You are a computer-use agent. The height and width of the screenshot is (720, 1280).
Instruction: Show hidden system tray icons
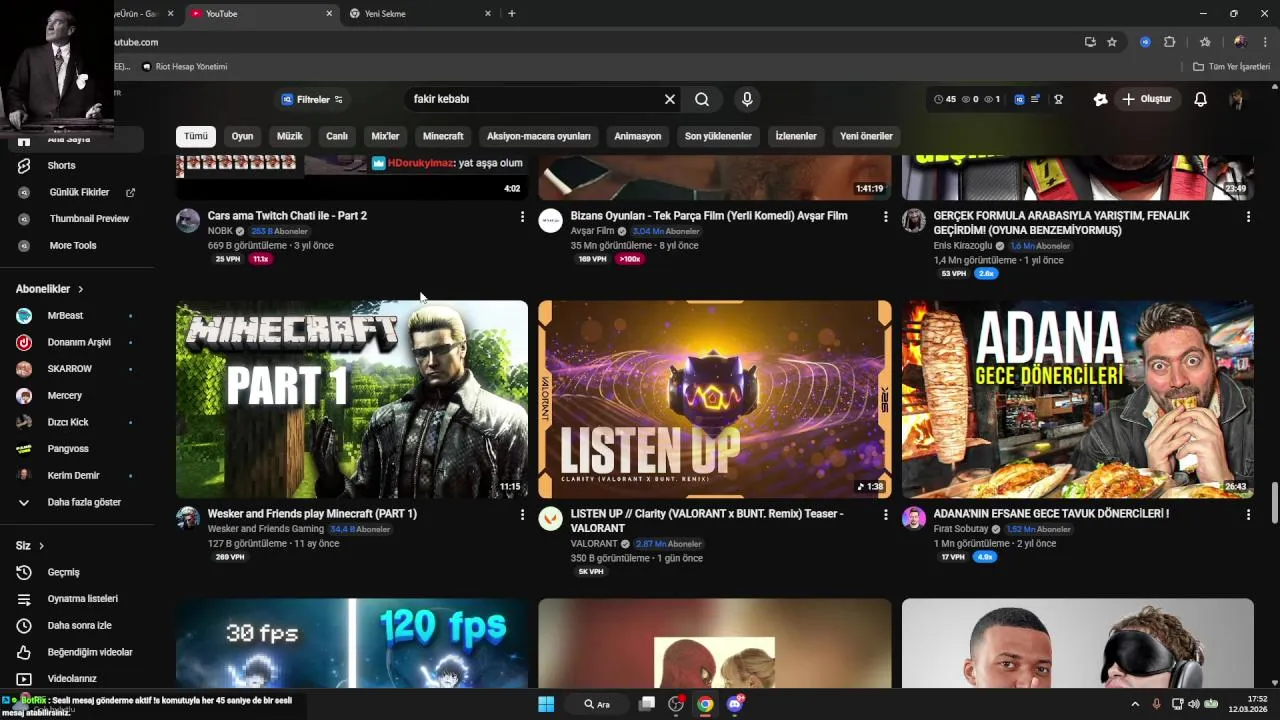click(x=1135, y=704)
